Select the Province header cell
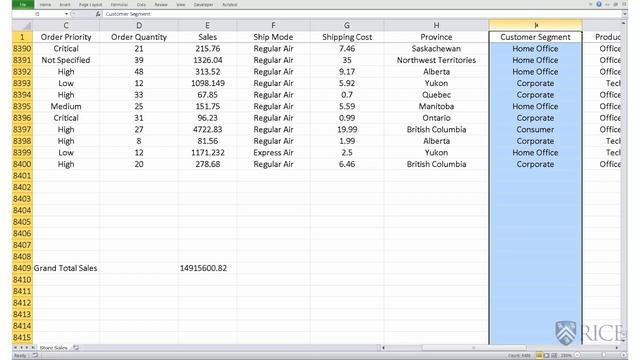640x360 pixels. pos(436,37)
